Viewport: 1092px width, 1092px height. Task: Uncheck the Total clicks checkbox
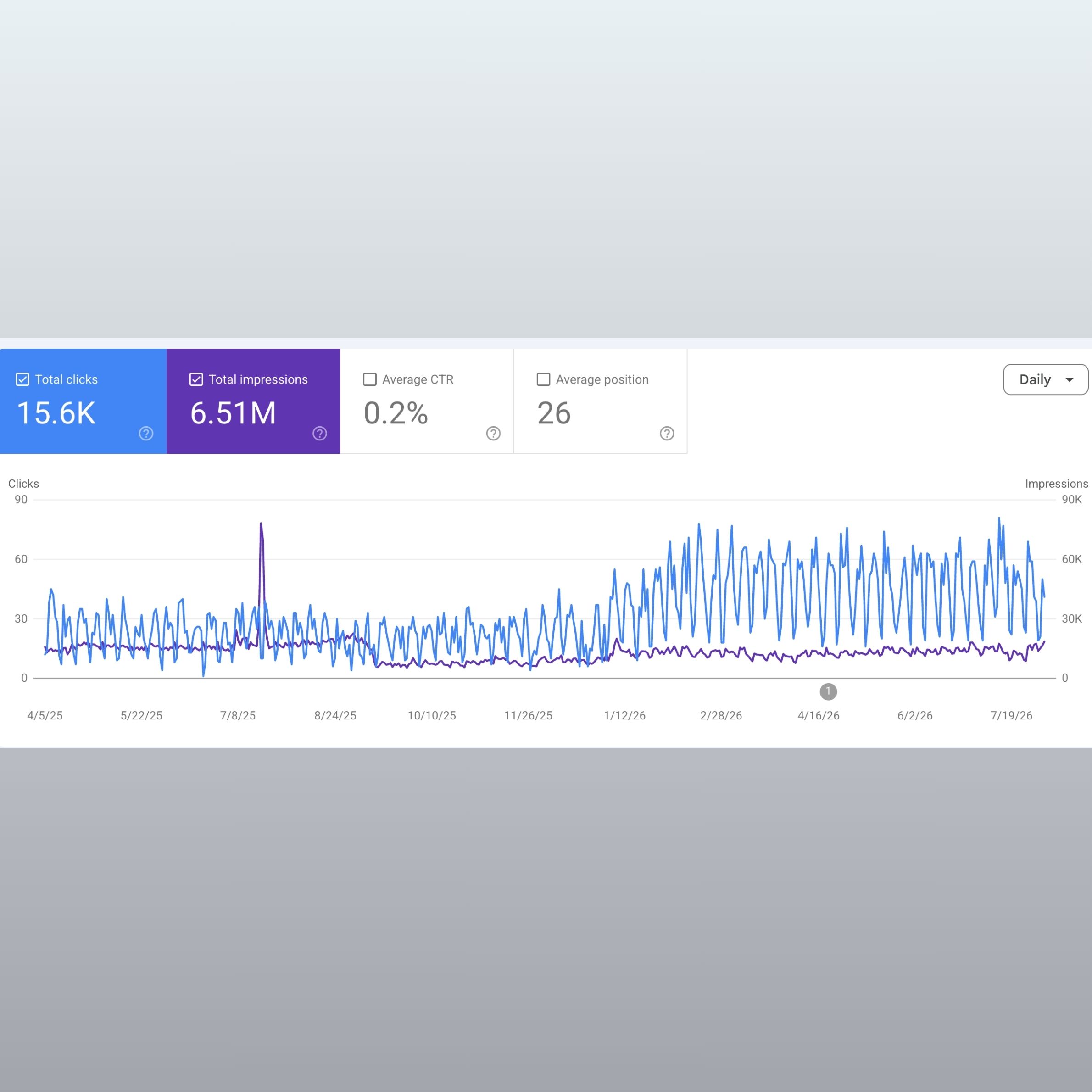coord(22,379)
